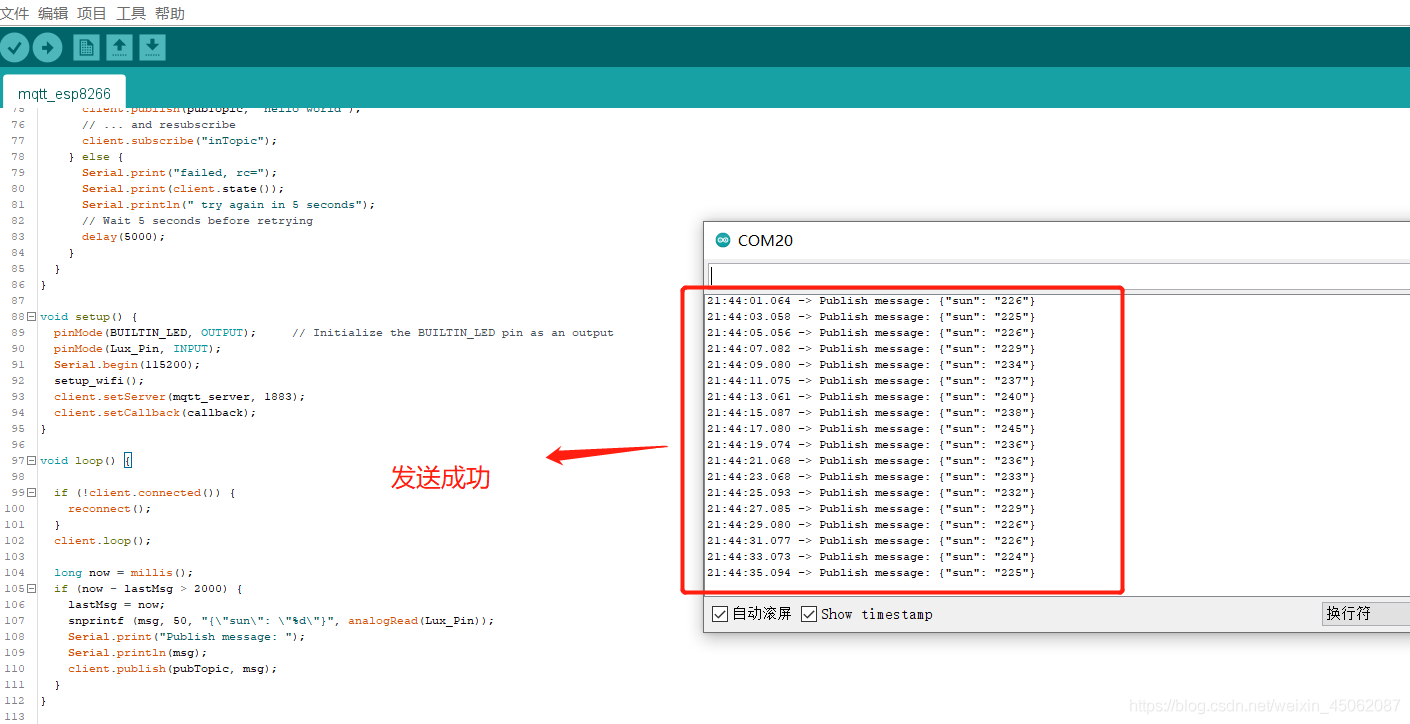1410x724 pixels.
Task: Click the Upload arrow button
Action: click(48, 47)
